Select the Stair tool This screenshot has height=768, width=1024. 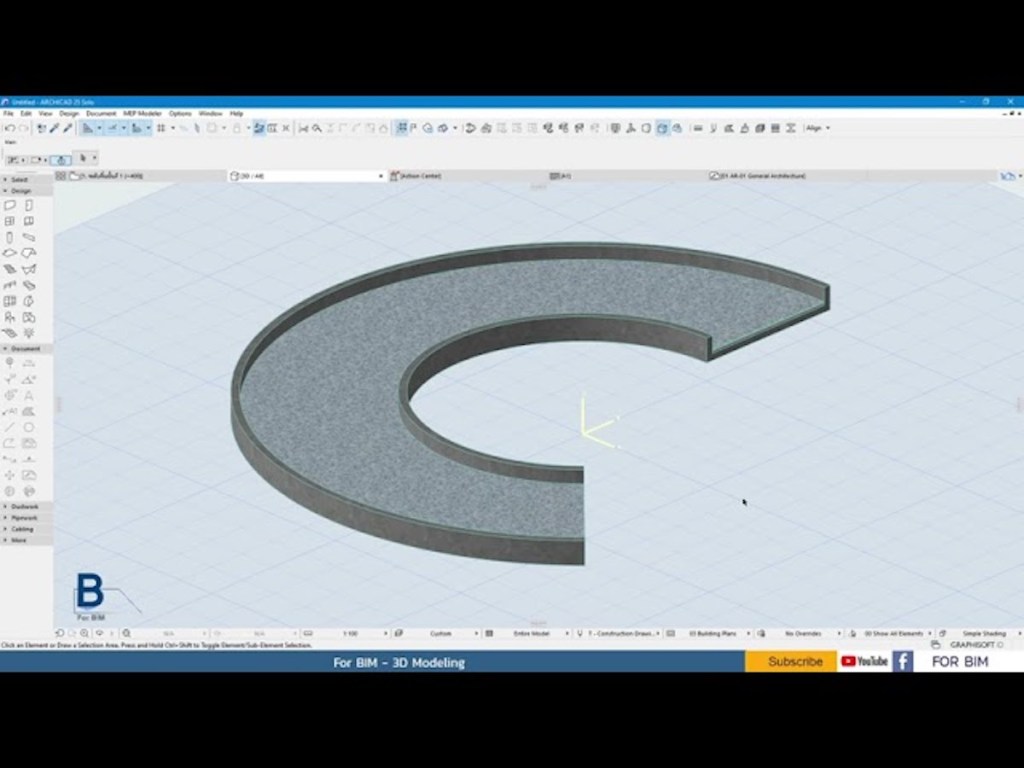pyautogui.click(x=10, y=285)
